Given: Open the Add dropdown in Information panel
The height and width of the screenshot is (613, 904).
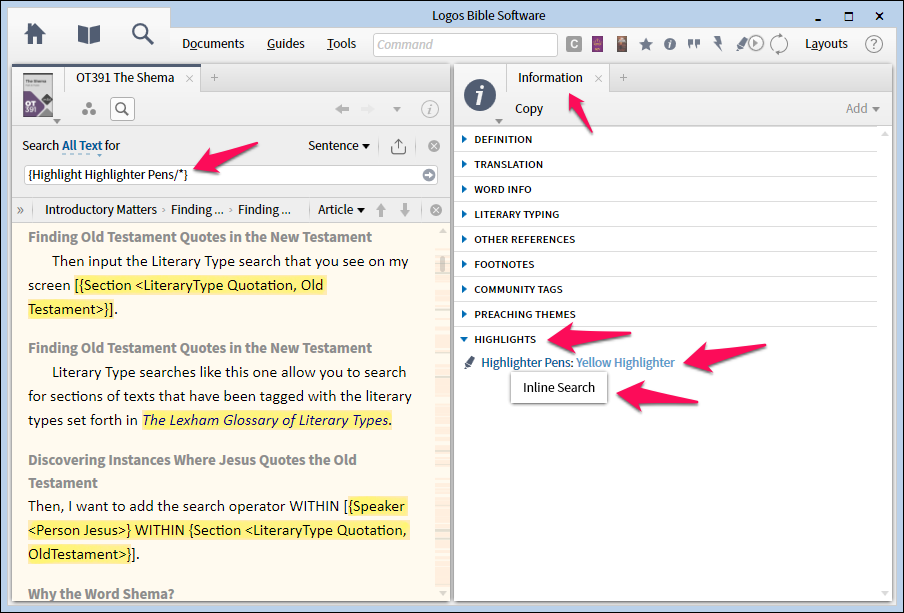Looking at the screenshot, I should click(862, 108).
